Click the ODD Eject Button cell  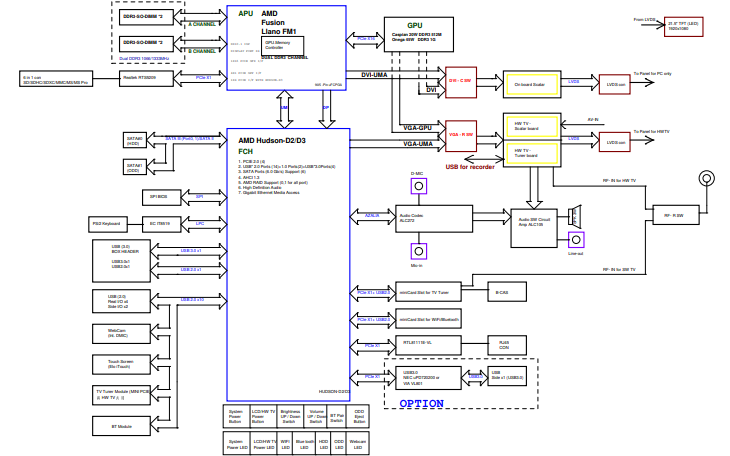(x=358, y=416)
